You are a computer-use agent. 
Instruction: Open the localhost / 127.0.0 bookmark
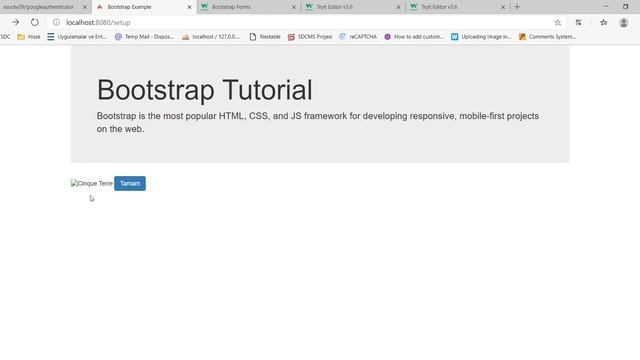click(x=211, y=37)
